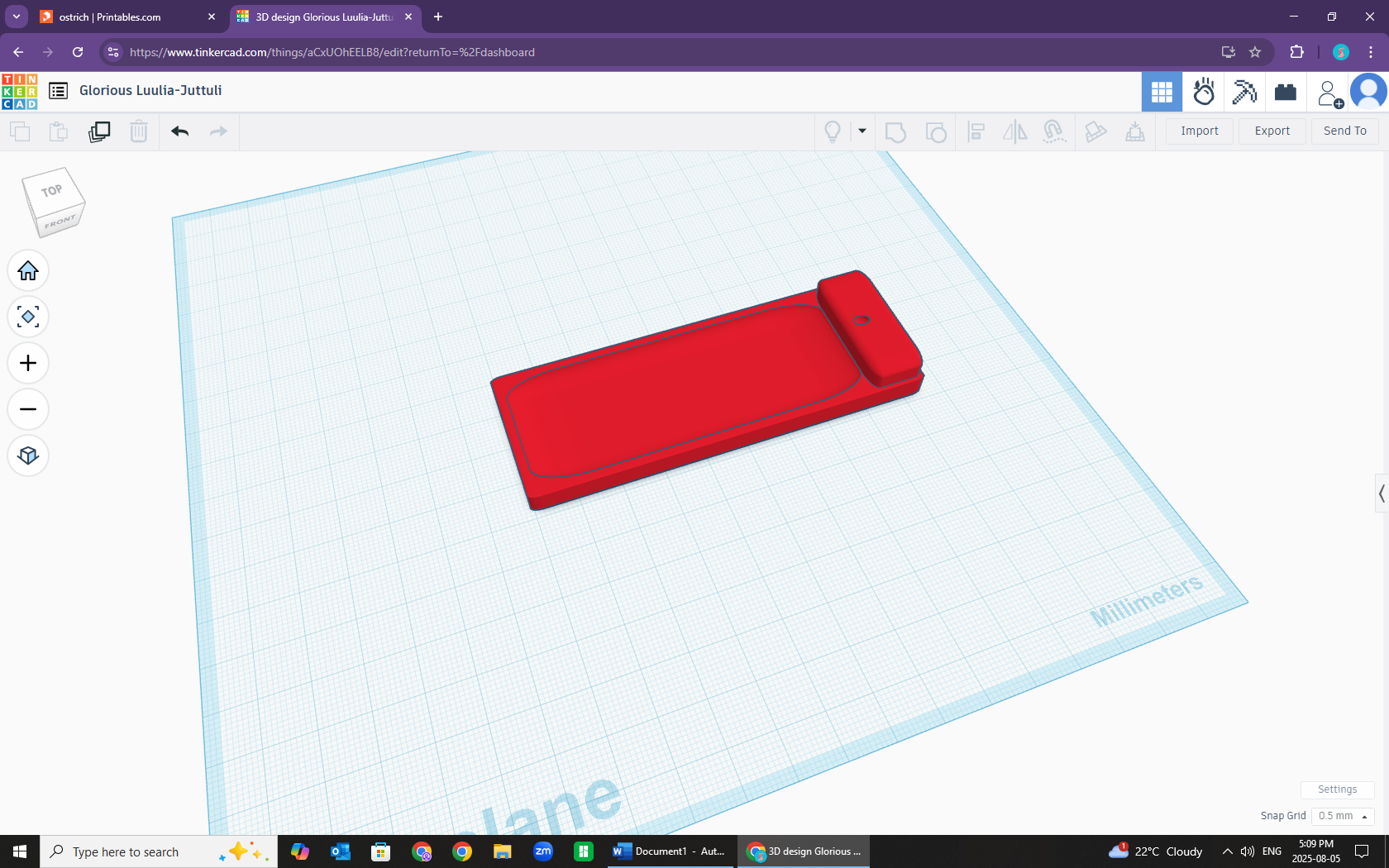Open the Sim Lab editor

(x=1204, y=92)
